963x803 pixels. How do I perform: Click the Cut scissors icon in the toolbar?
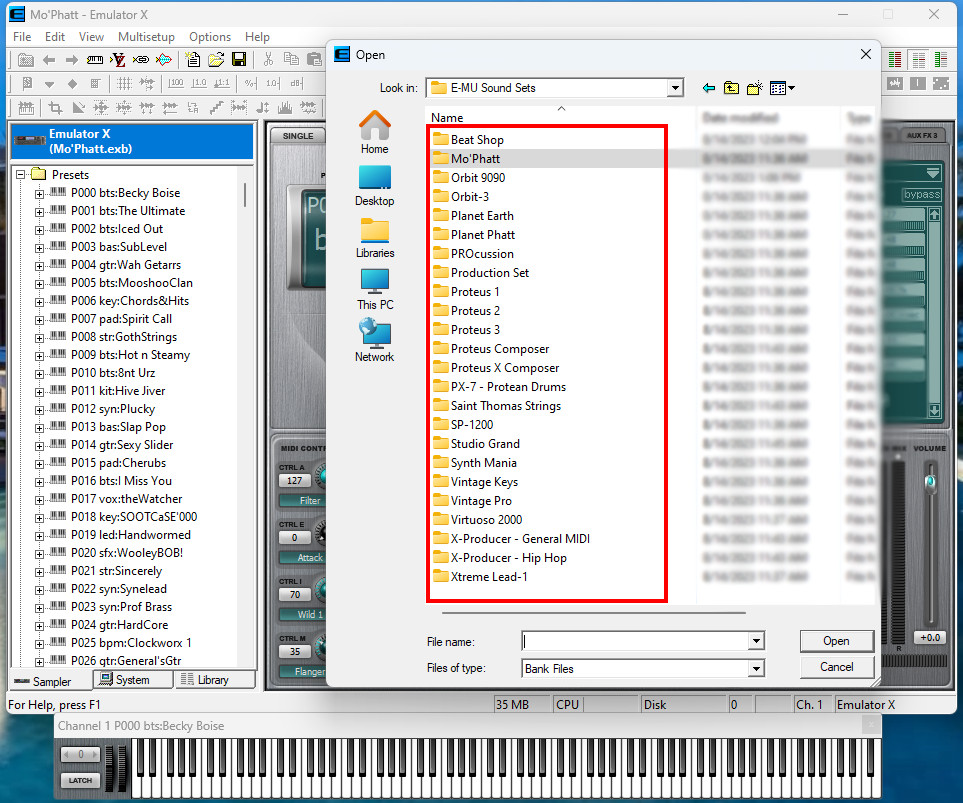point(268,60)
